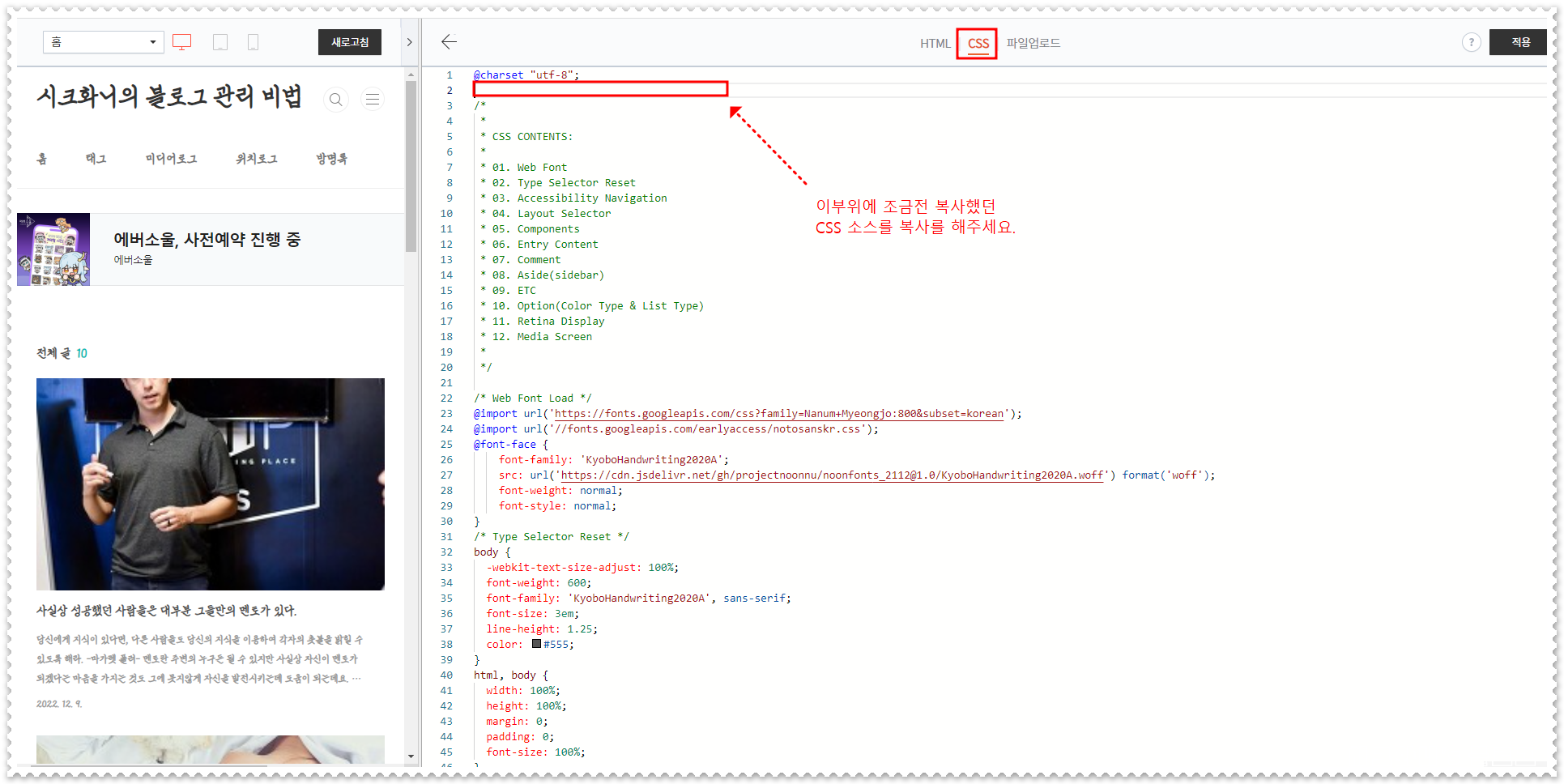Open the 홈 page selector dropdown
This screenshot has width=1564, height=784.
[x=104, y=42]
